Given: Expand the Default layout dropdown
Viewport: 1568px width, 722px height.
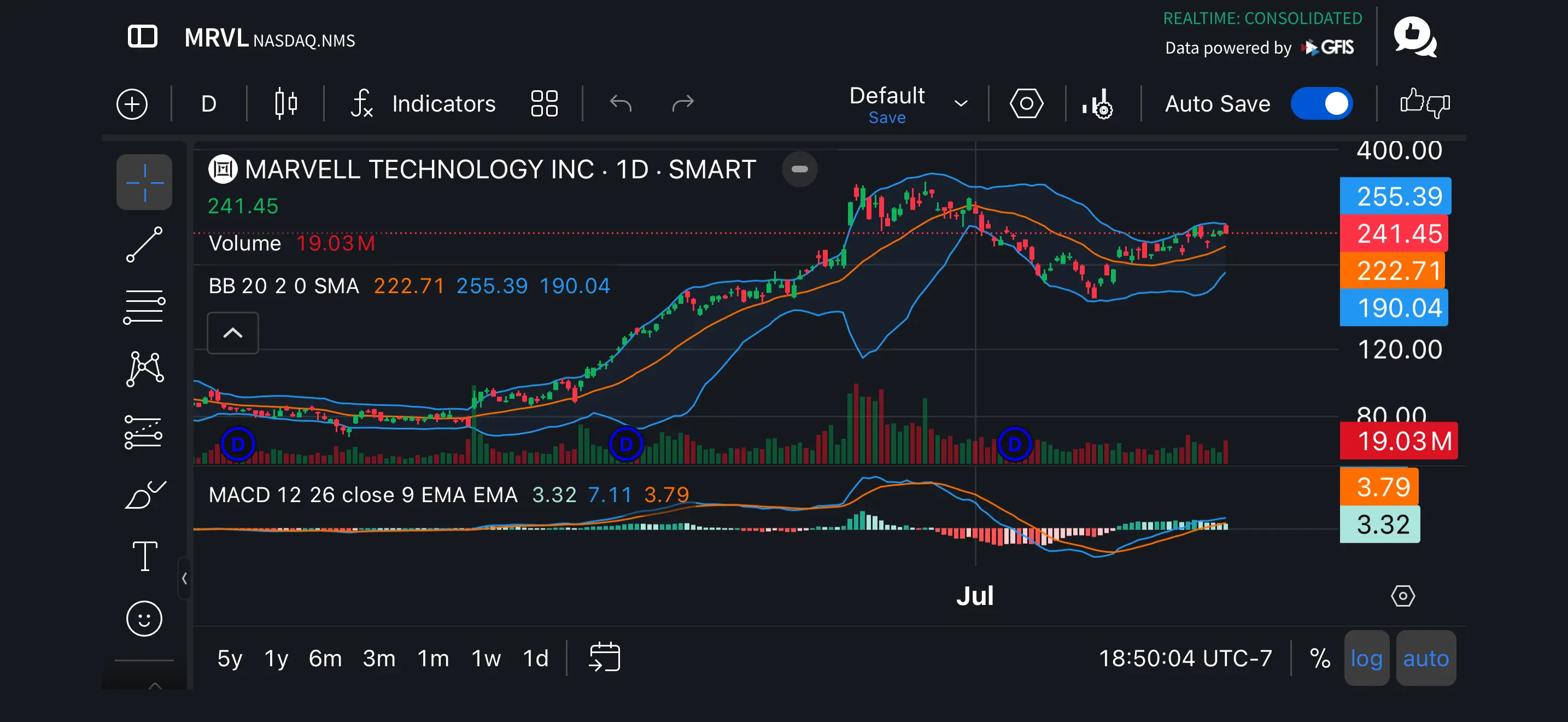Looking at the screenshot, I should pyautogui.click(x=961, y=103).
